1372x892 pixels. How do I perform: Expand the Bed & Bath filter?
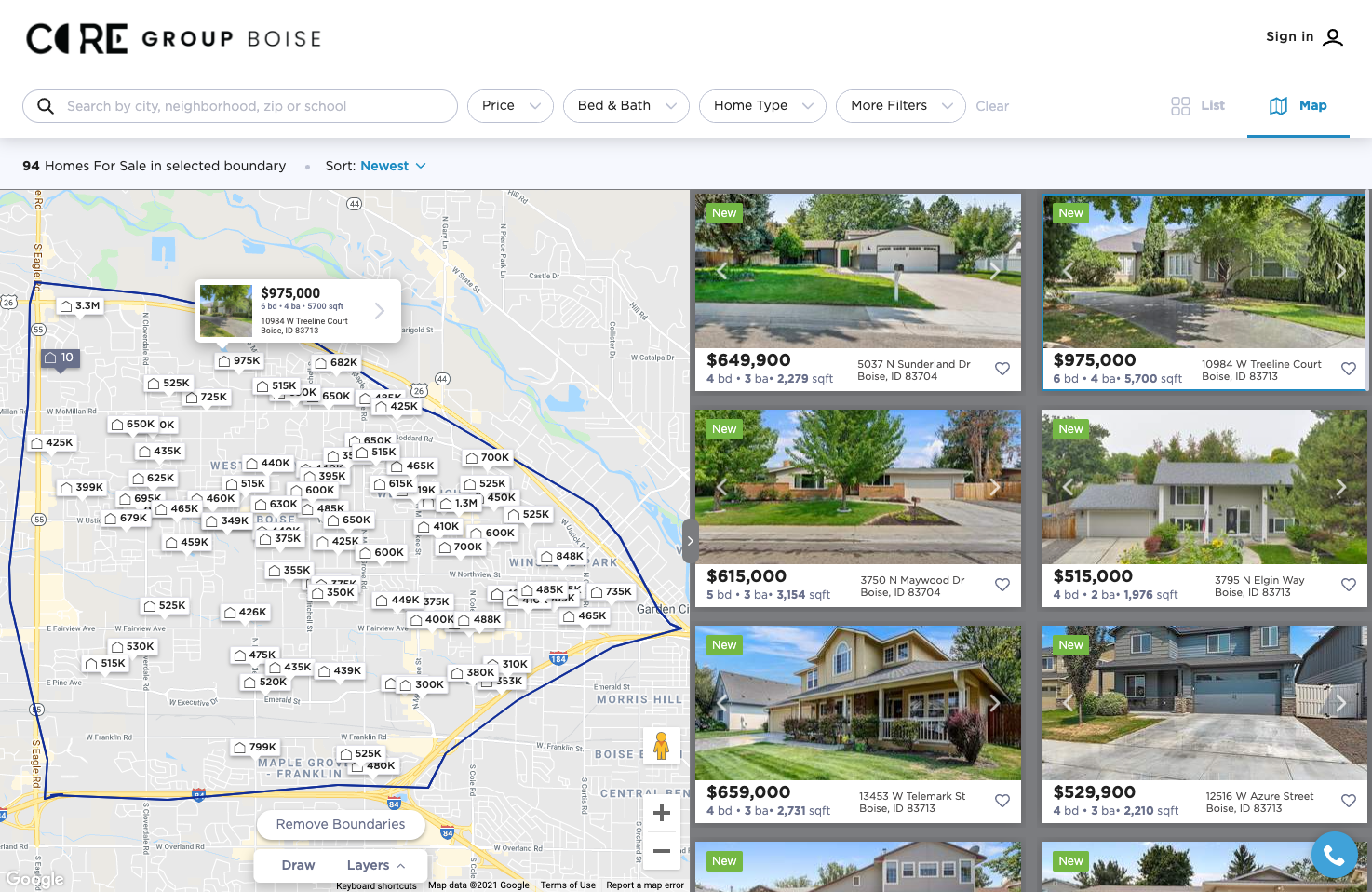625,106
